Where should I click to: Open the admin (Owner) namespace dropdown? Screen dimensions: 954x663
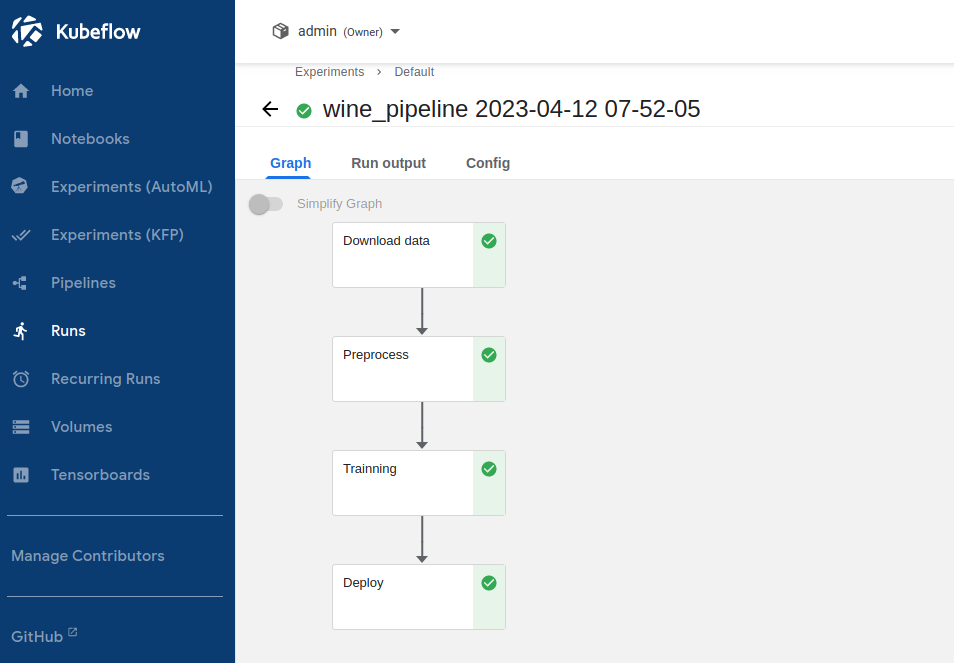point(336,30)
